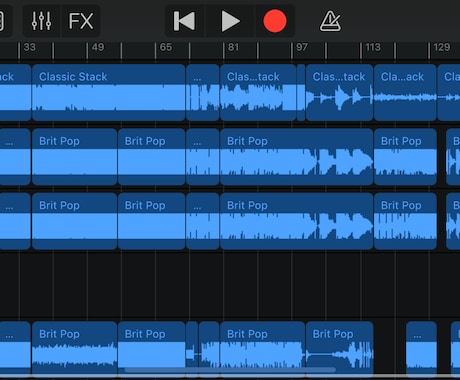460x380 pixels.
Task: Tap bar 33 on the ruler
Action: coord(29,47)
